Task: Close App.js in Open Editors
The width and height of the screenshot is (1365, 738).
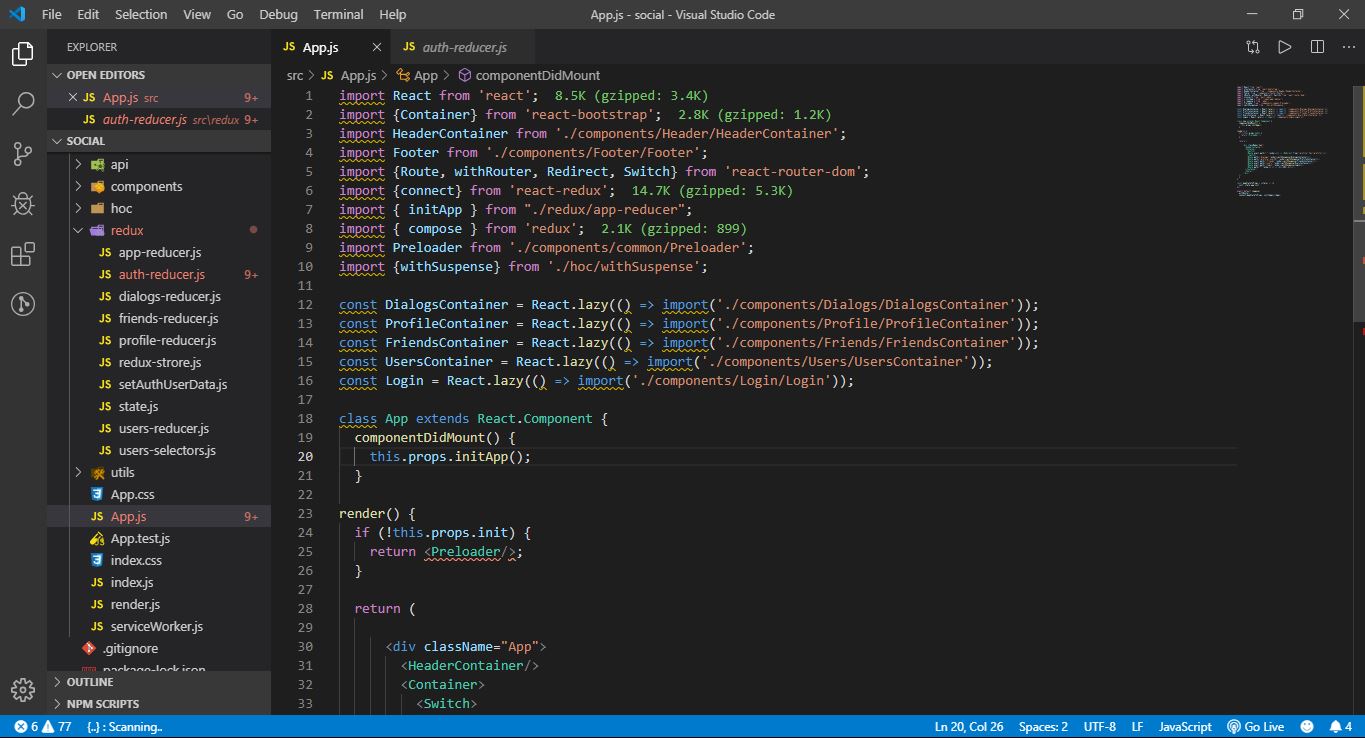Action: coord(72,97)
